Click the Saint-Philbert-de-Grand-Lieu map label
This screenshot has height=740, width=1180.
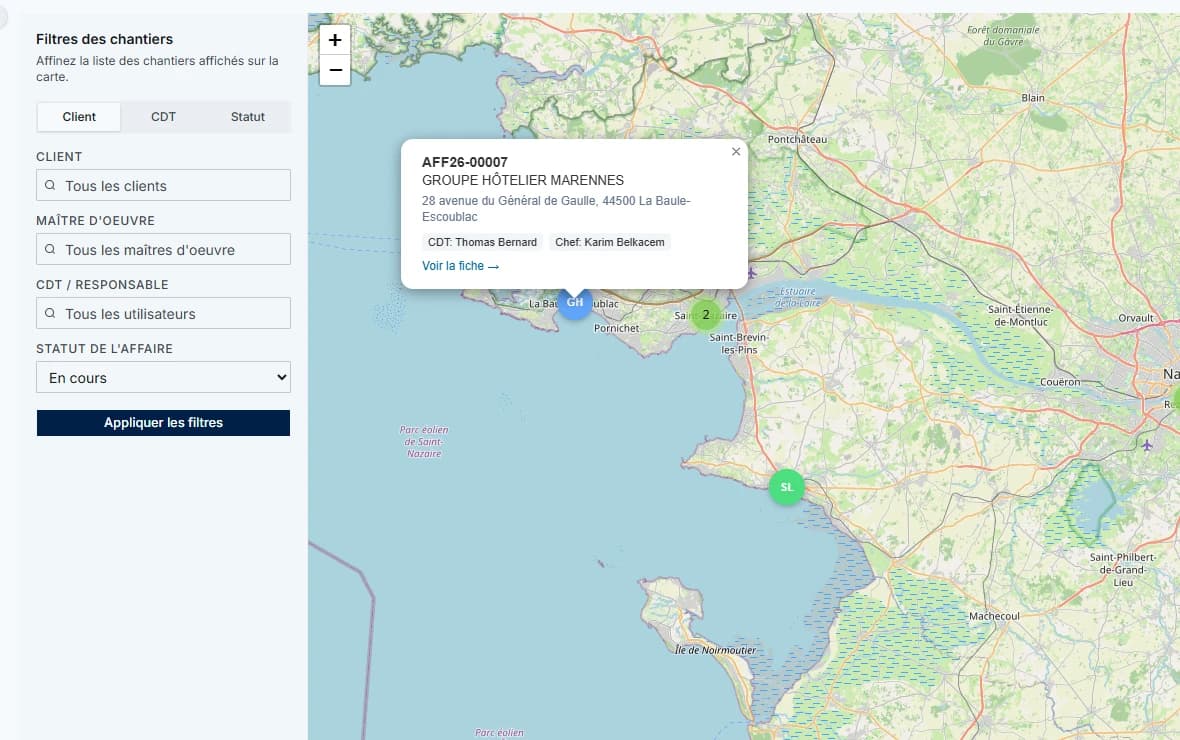[x=1123, y=570]
